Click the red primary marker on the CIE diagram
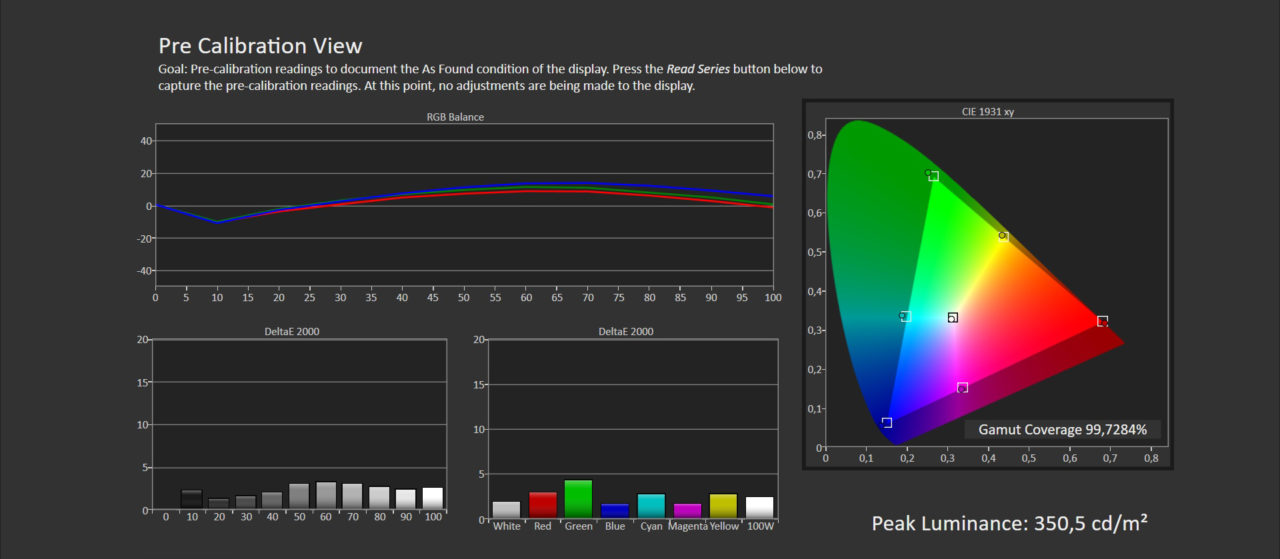 pyautogui.click(x=1102, y=321)
